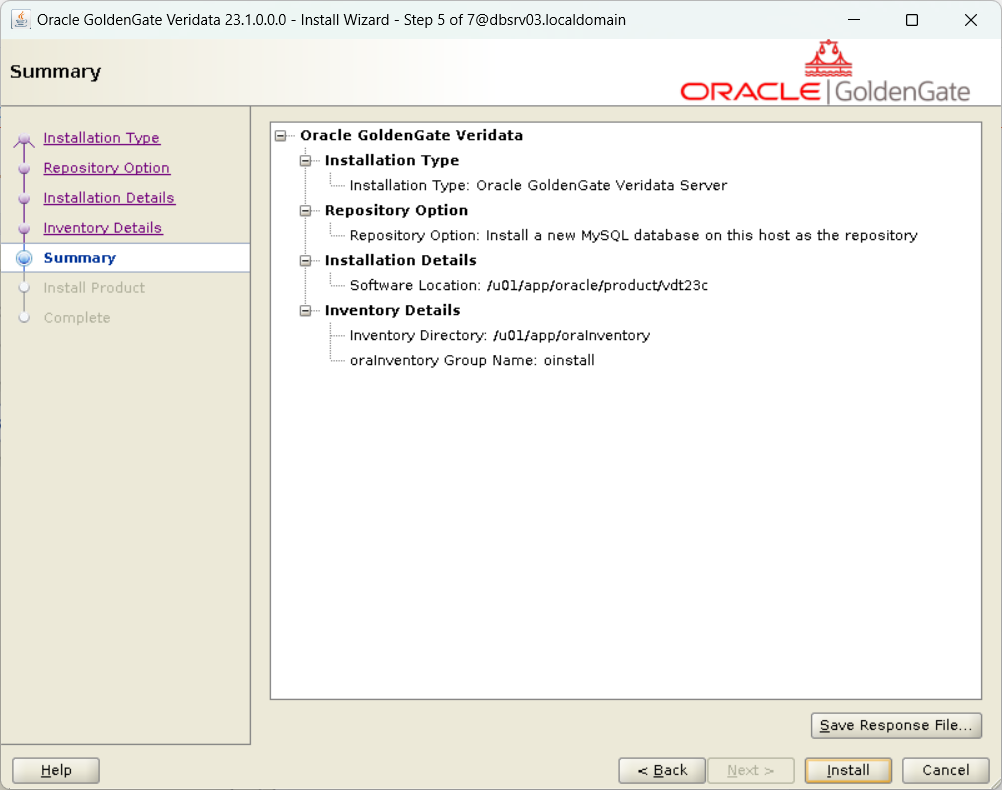Minimize the Install Wizard window
Screen dimensions: 1002x790
pyautogui.click(x=854, y=20)
